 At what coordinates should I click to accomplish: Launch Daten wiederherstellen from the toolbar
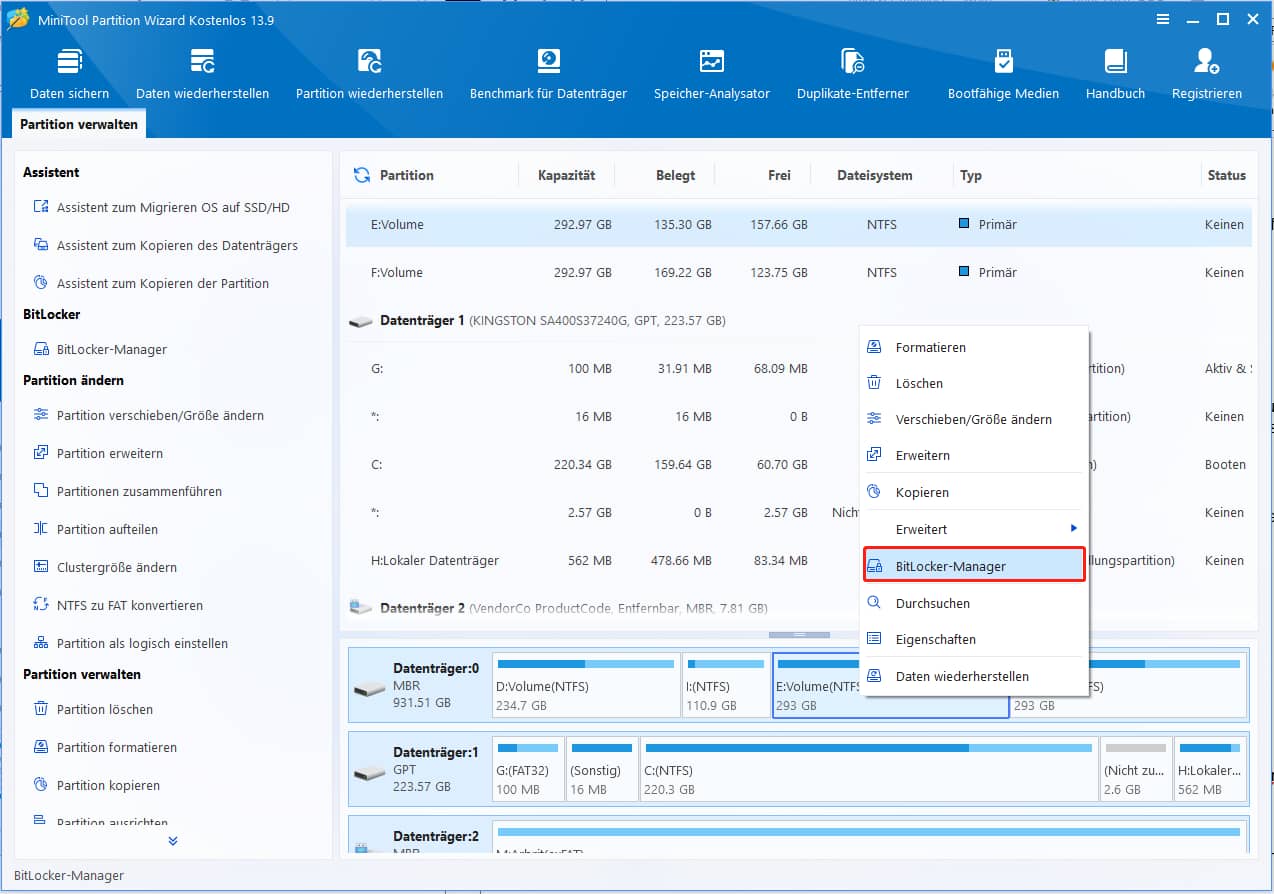point(202,75)
